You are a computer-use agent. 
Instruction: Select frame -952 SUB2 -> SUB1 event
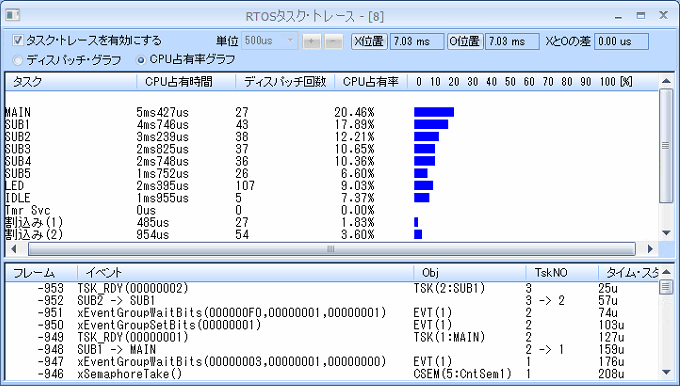pos(332,301)
